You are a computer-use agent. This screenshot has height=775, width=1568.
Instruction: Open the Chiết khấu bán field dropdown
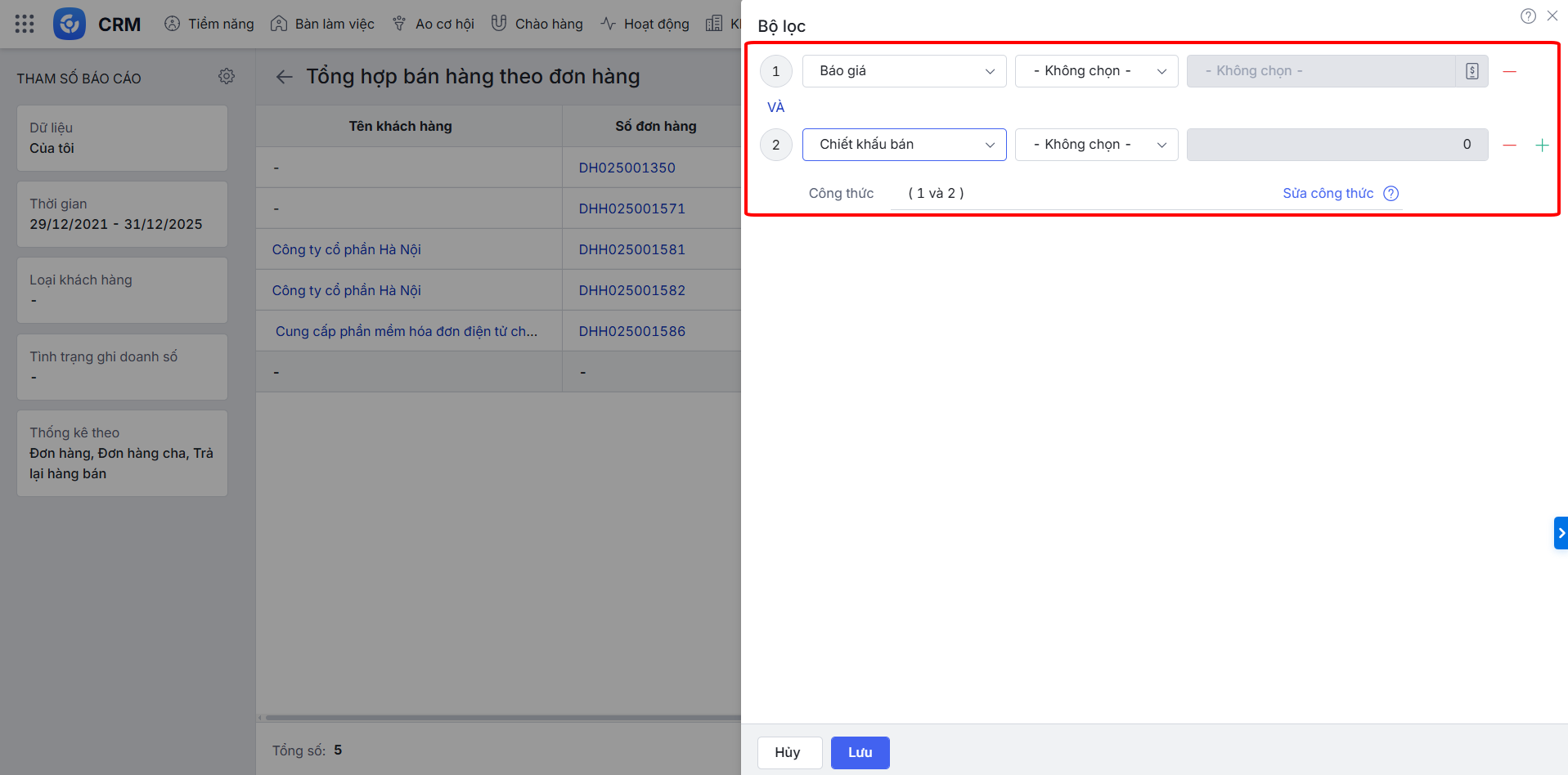coord(904,145)
